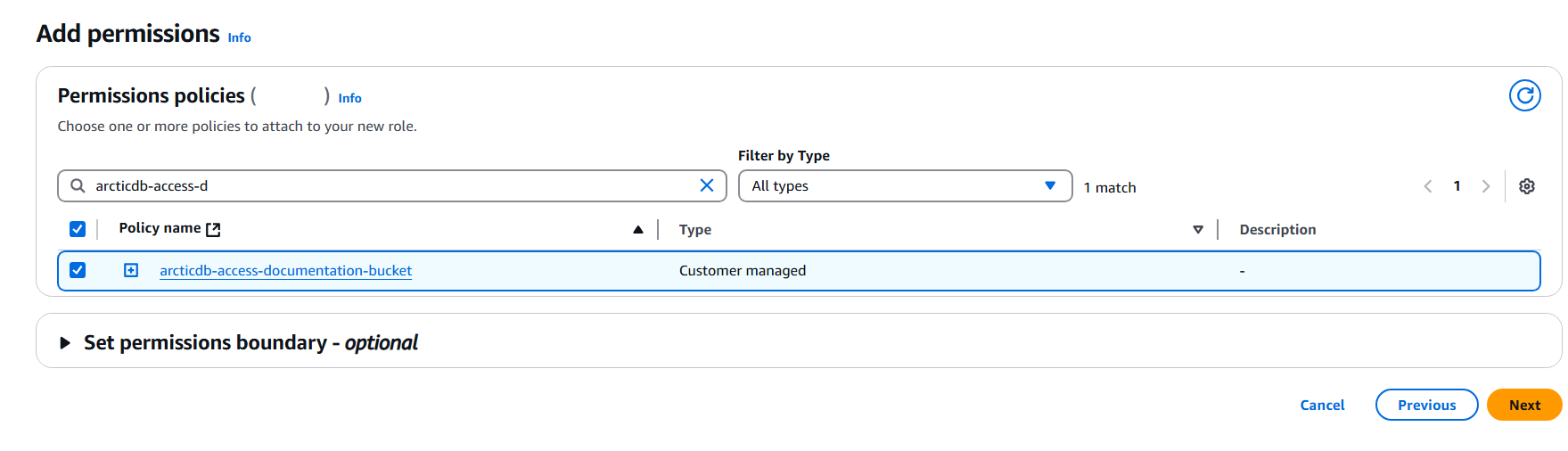Focus the policy search input field
Screen dimensions: 1568x451
(x=392, y=185)
